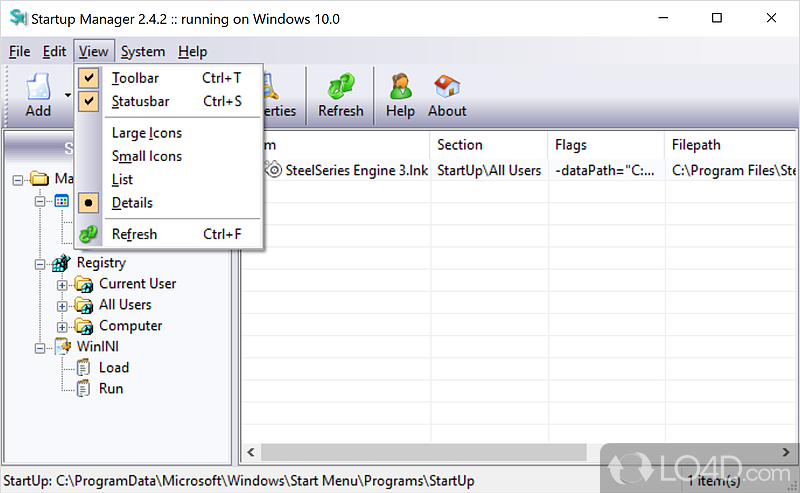Select the SteelSeries Engine 3.lnk row

pos(519,170)
